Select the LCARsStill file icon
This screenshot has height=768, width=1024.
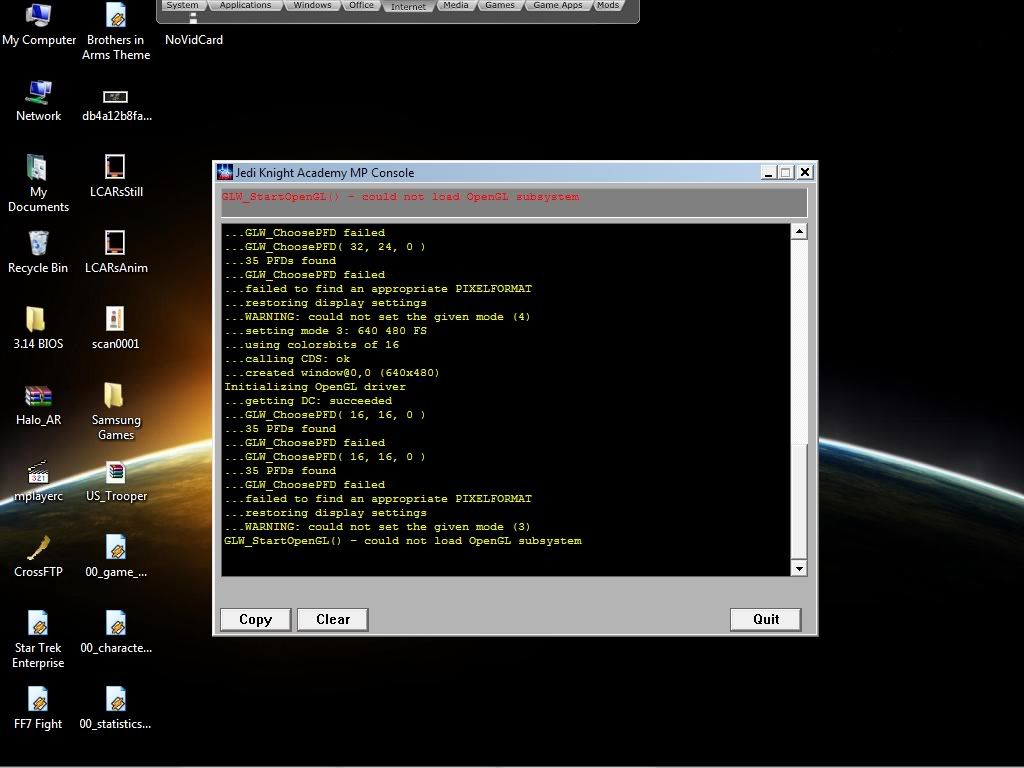116,176
